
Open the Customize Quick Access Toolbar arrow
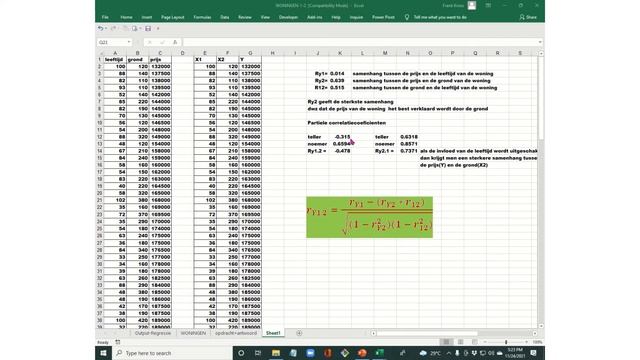click(x=158, y=29)
